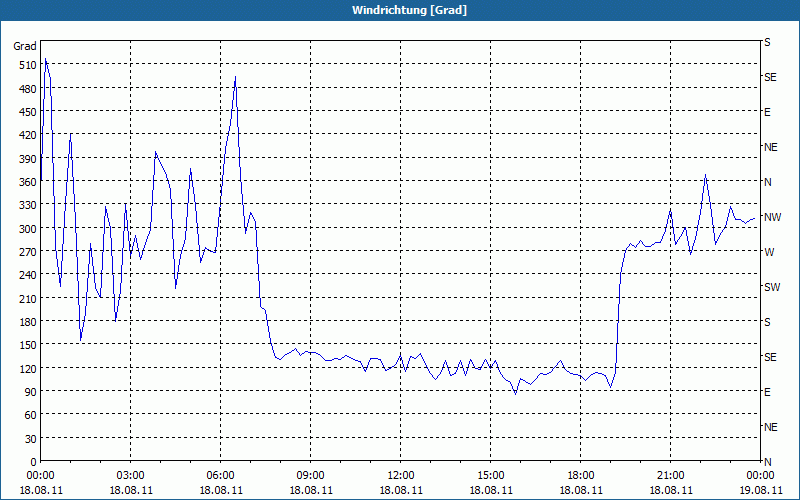This screenshot has width=800, height=500.
Task: Select the NW compass label
Action: pyautogui.click(x=772, y=217)
